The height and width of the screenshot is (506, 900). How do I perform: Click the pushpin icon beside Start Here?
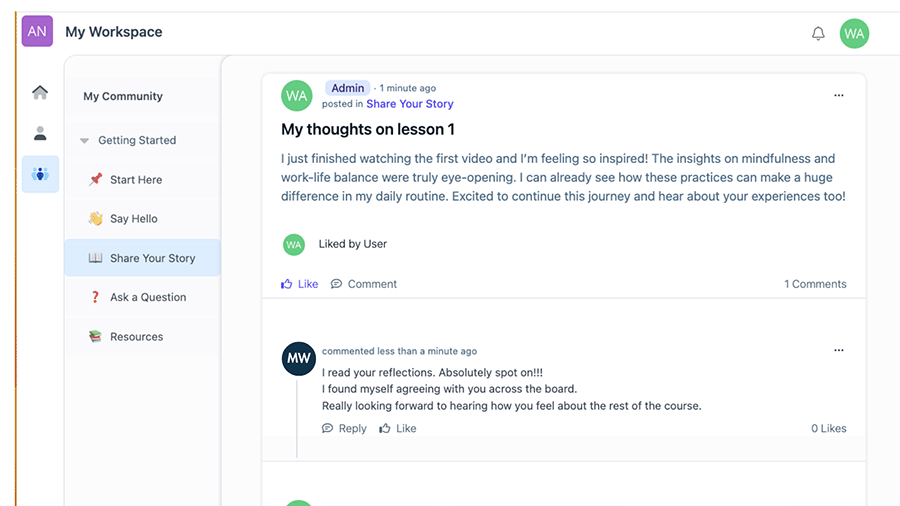tap(95, 179)
